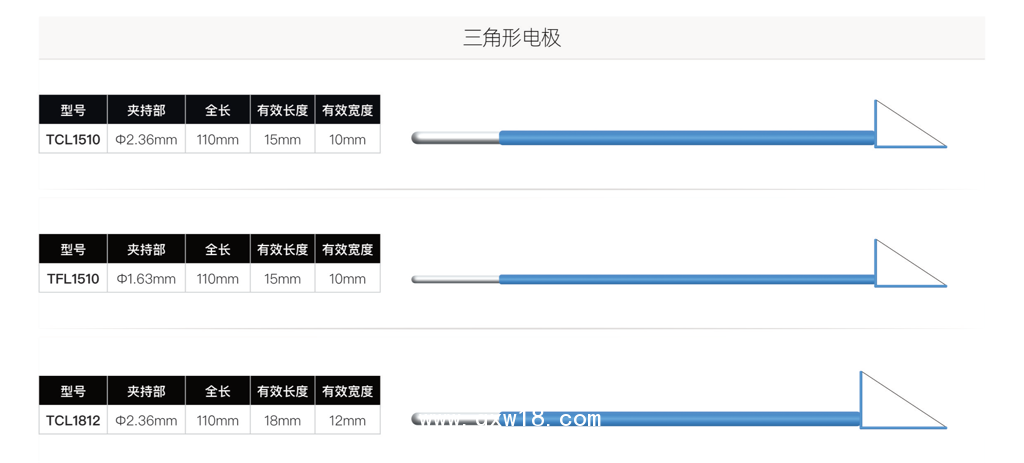Click the 10mm width cell for TFL1510
Viewport: 1024px width, 463px height.
(x=347, y=279)
